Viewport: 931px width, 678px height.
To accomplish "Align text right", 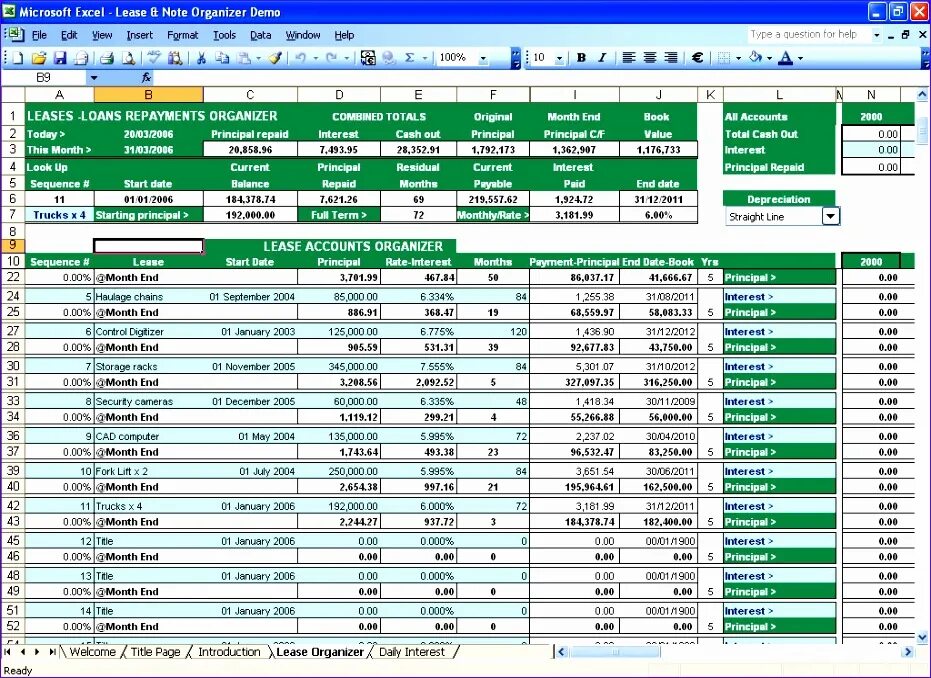I will click(x=670, y=58).
